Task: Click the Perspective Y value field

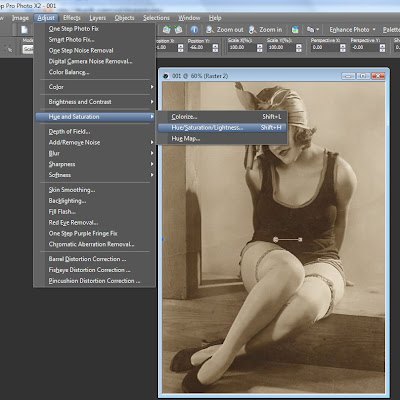Action: [365, 48]
